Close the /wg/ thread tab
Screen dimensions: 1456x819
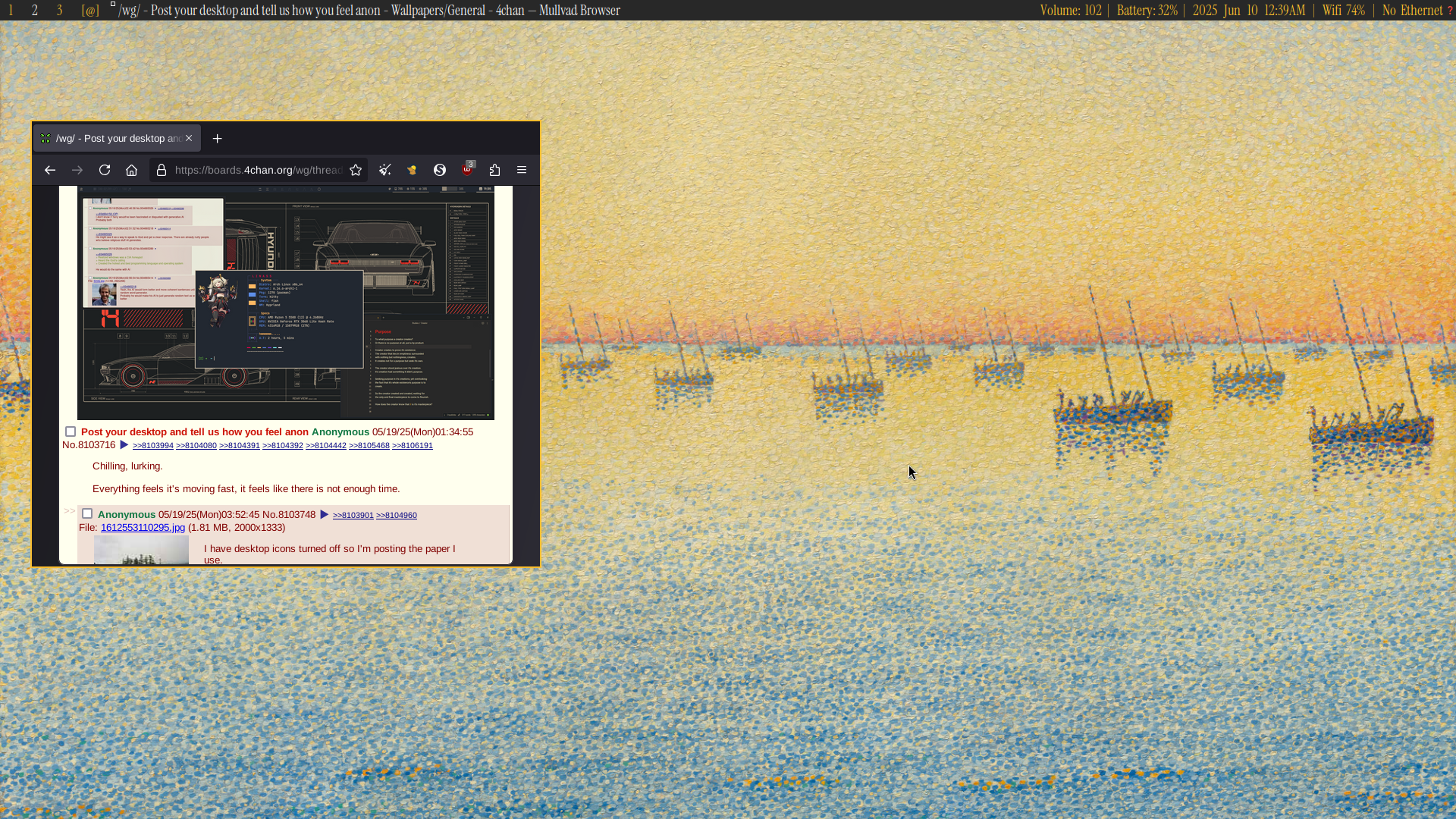pyautogui.click(x=189, y=138)
